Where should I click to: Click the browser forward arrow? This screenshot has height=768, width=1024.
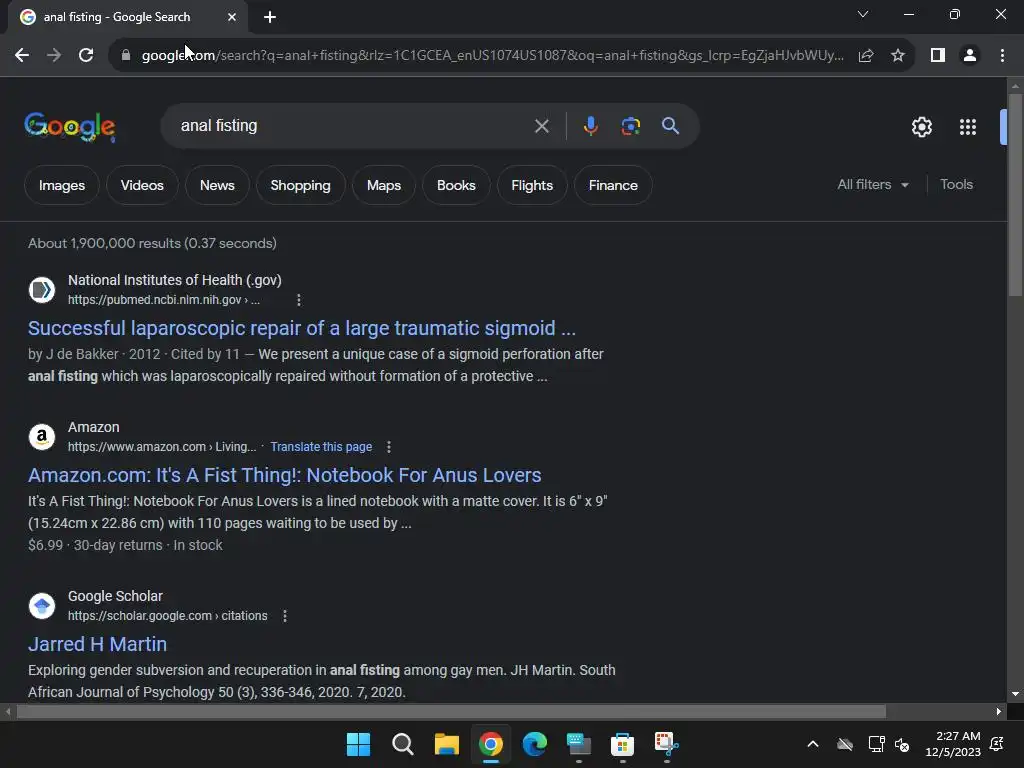pos(54,56)
